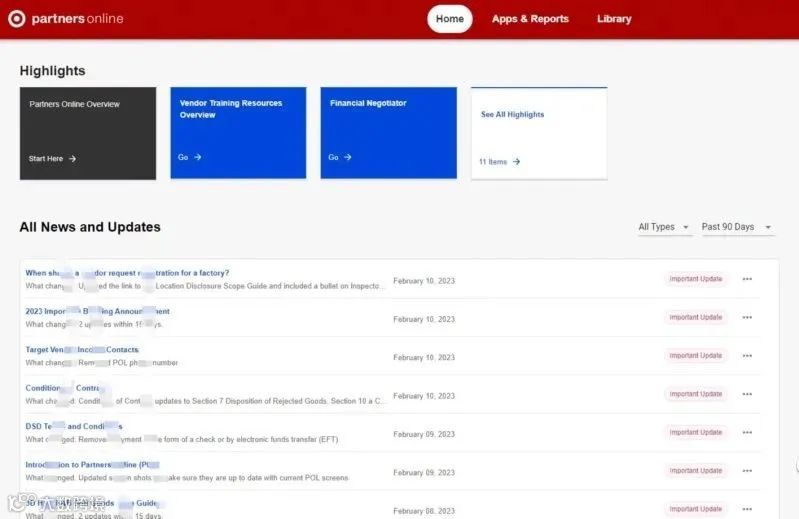Open more options for Vendor Income Contacts row
The image size is (799, 519).
(x=747, y=356)
